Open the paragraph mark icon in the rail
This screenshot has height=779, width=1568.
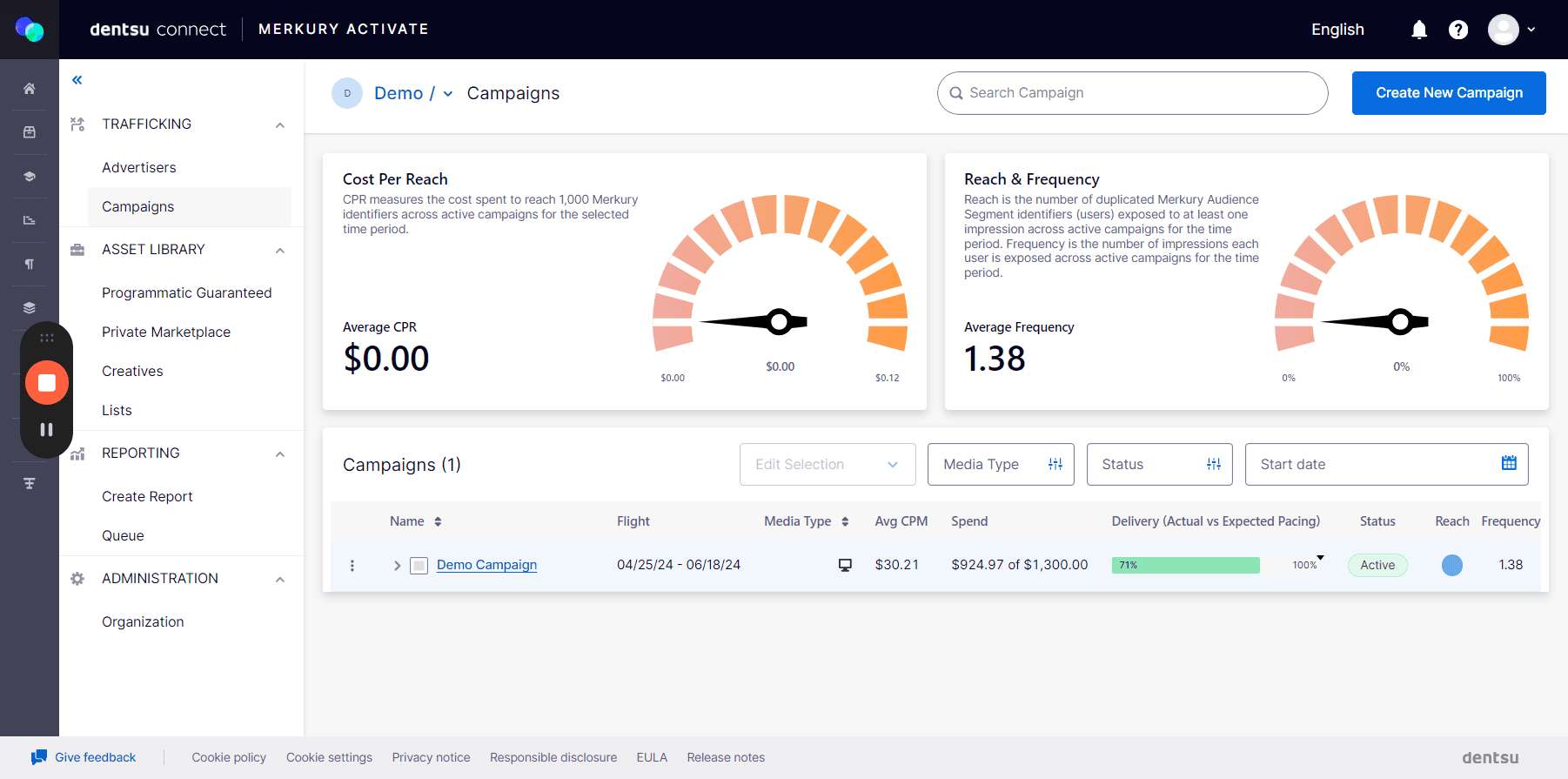[x=30, y=264]
